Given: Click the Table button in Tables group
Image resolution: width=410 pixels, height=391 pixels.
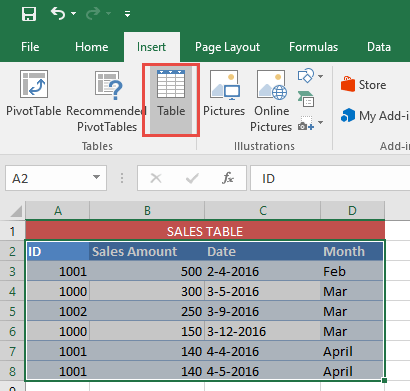Looking at the screenshot, I should tap(171, 100).
